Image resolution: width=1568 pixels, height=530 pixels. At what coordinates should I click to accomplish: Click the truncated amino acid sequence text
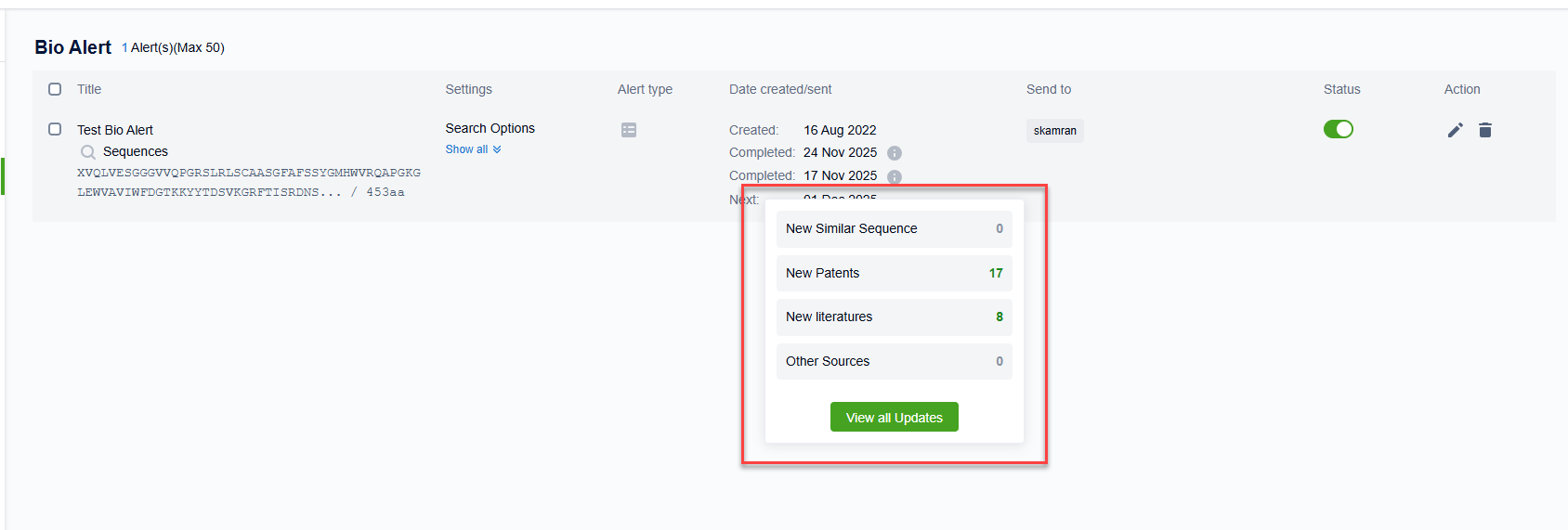[x=248, y=183]
